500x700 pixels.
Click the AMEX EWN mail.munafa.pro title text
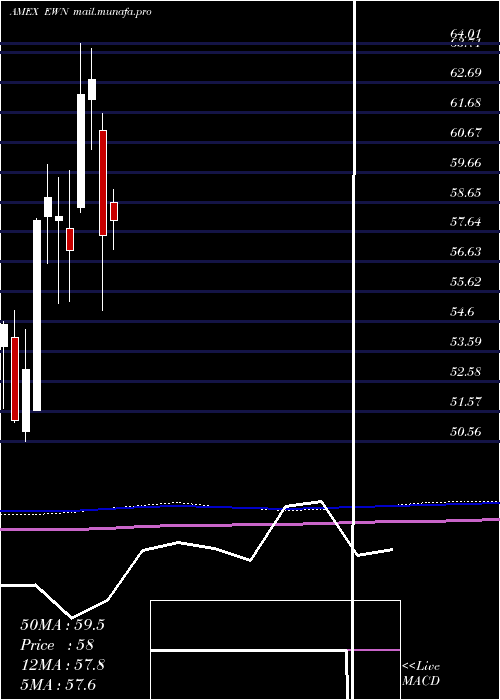click(80, 12)
